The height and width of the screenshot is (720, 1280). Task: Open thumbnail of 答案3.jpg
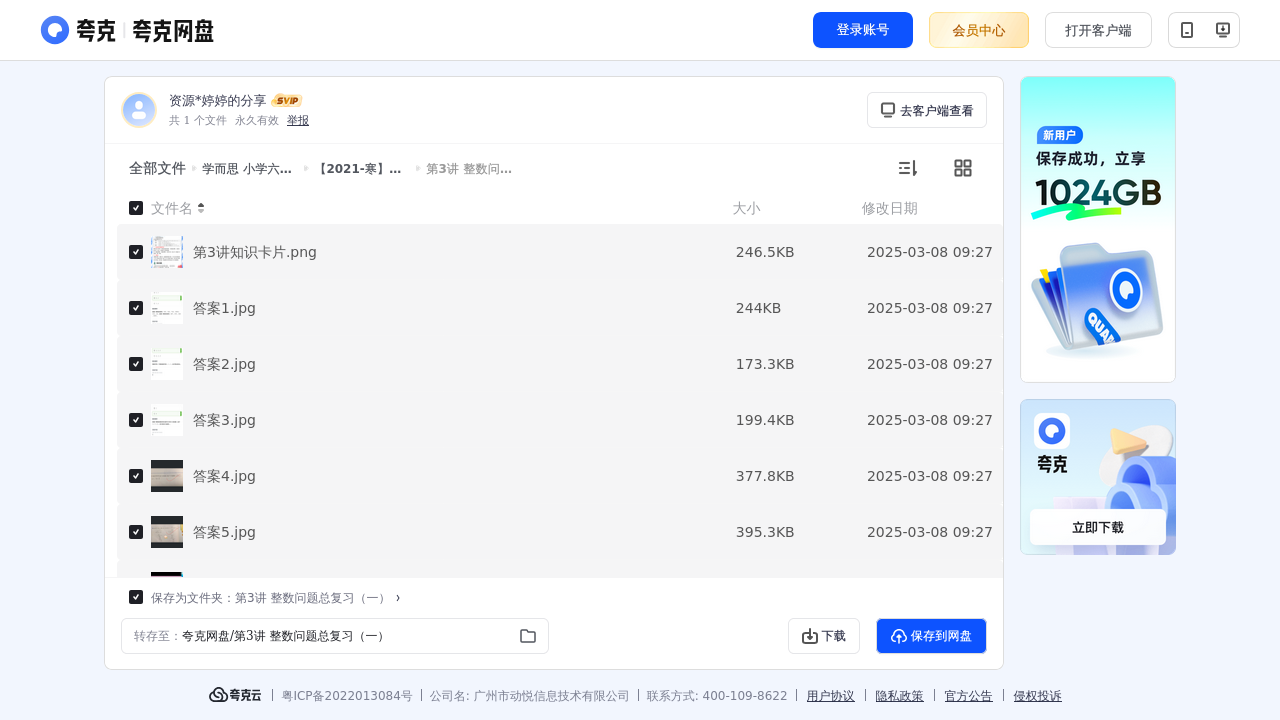(167, 420)
